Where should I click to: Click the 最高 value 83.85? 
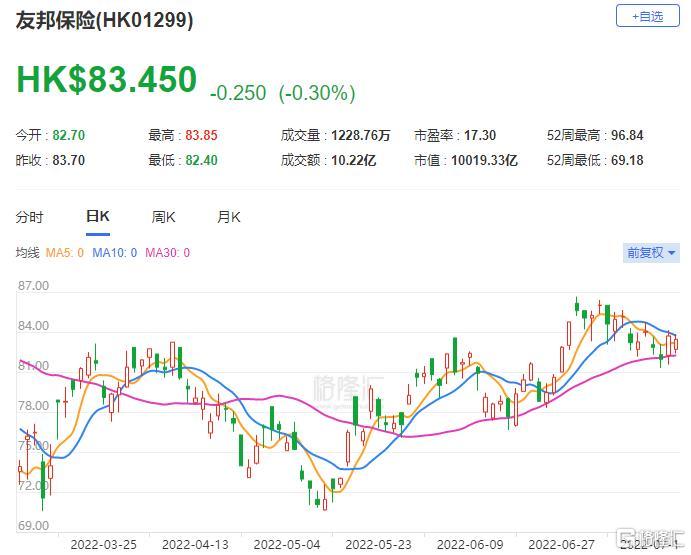201,135
